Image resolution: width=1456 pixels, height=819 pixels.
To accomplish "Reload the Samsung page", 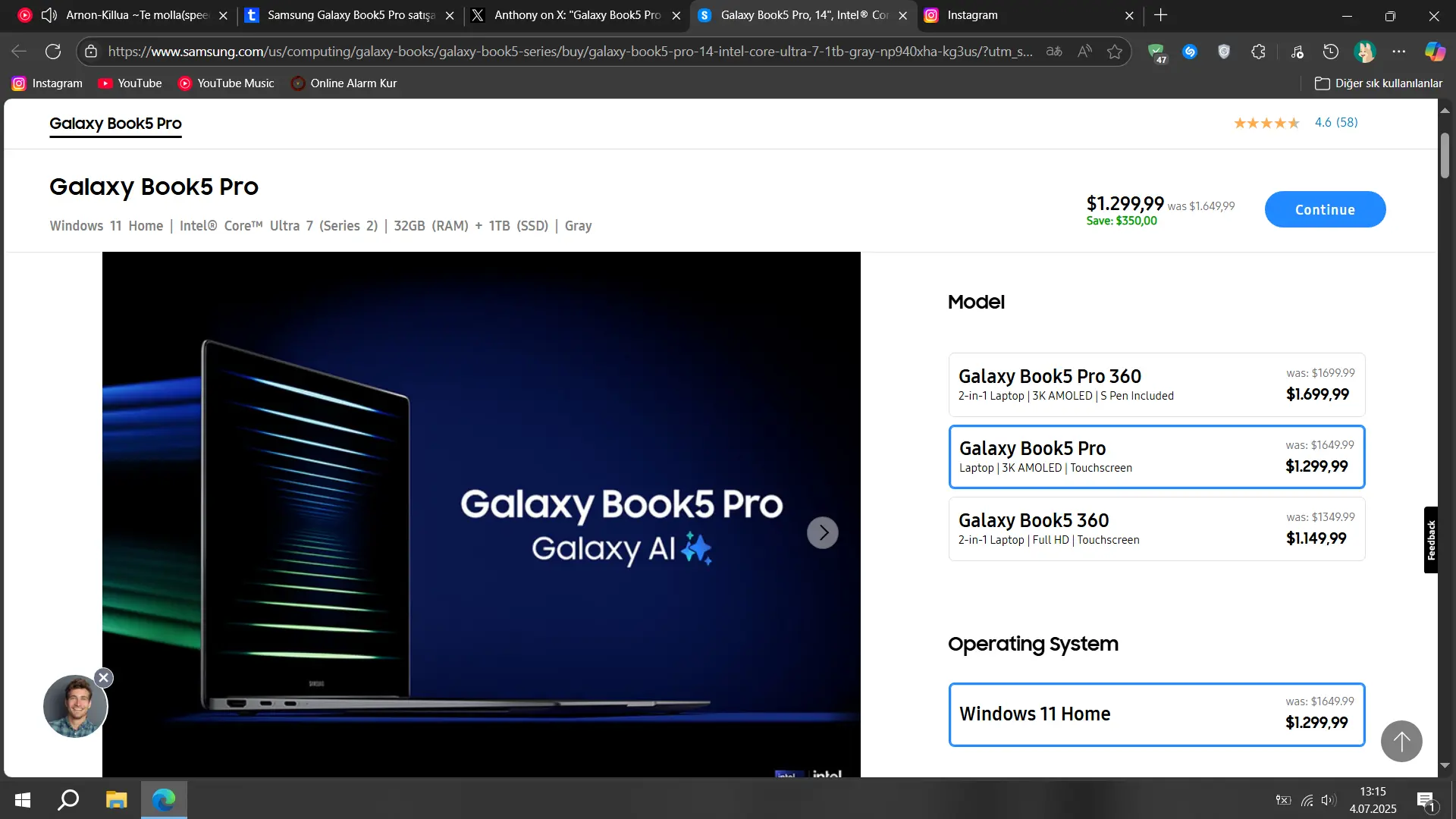I will [x=53, y=52].
